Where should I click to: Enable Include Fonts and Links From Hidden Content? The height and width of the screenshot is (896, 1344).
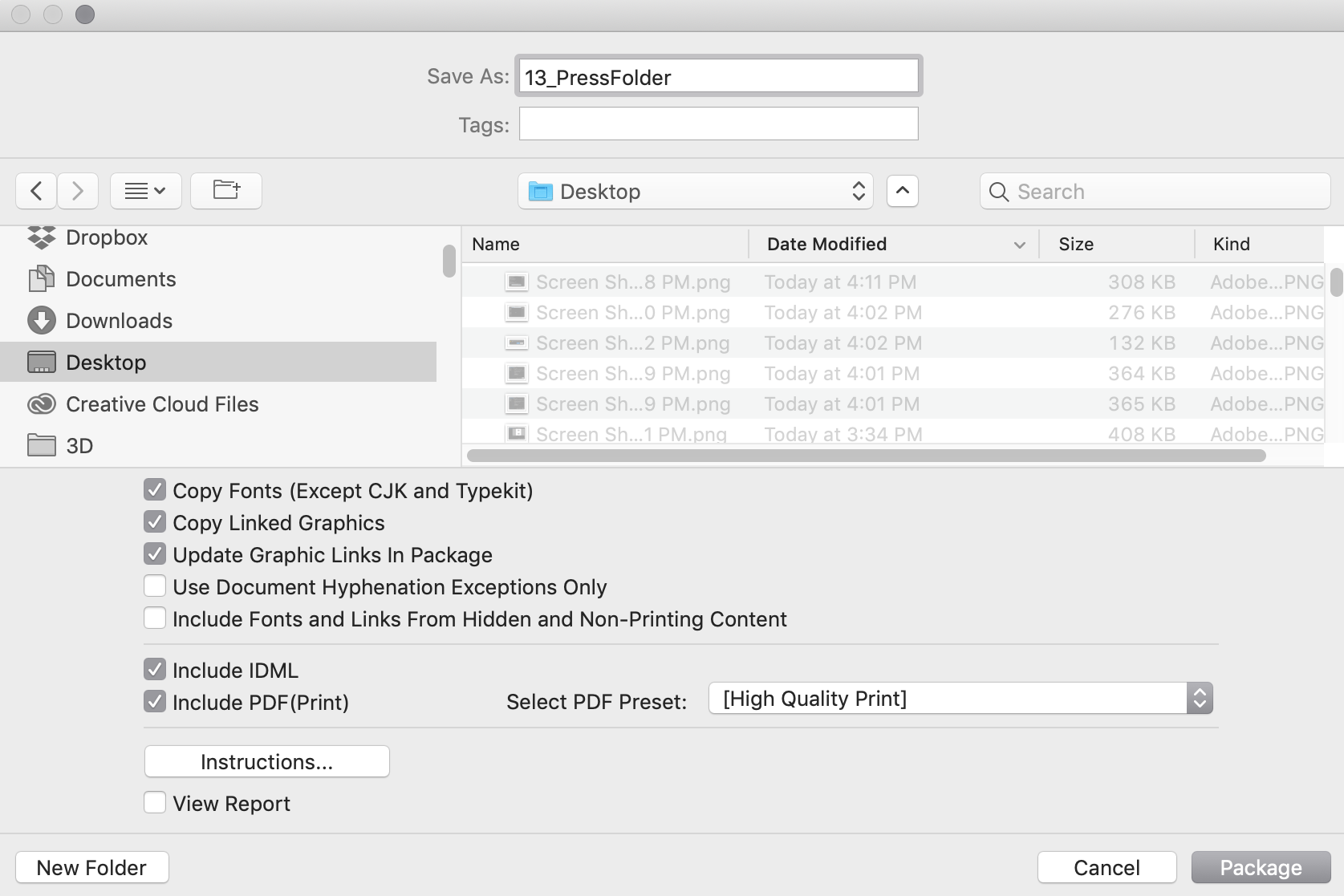coord(155,618)
